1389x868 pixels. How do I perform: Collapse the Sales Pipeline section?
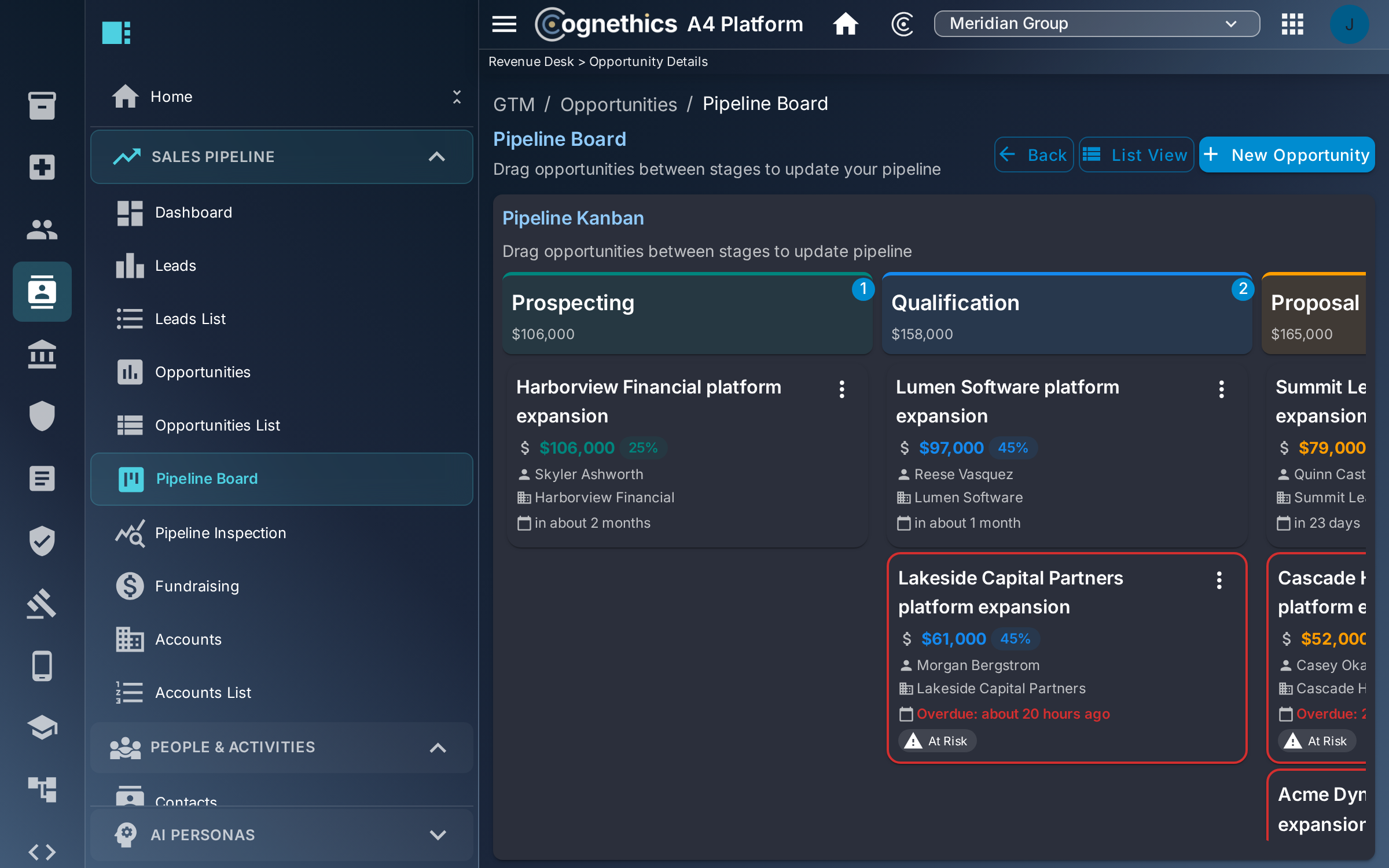click(437, 157)
